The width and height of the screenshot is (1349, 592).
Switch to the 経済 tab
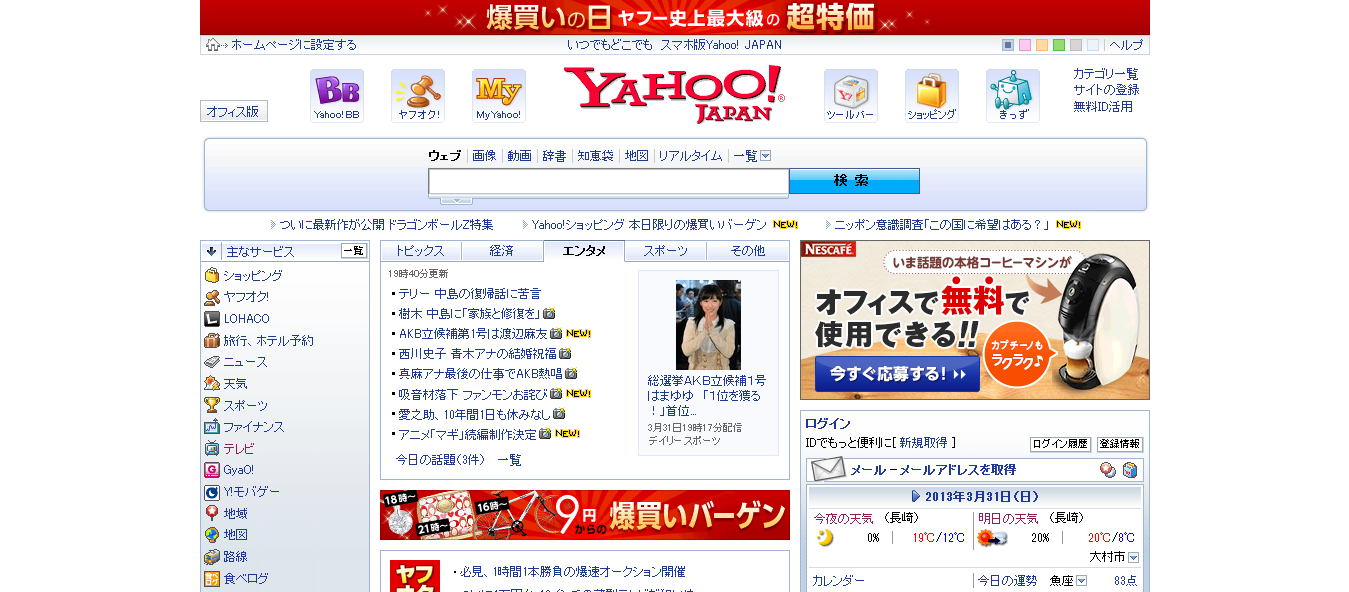[502, 251]
